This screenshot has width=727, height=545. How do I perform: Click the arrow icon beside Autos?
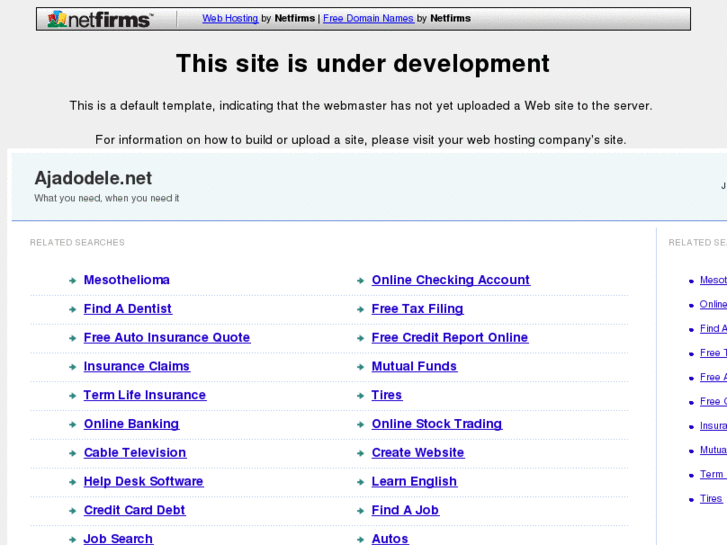pos(360,539)
